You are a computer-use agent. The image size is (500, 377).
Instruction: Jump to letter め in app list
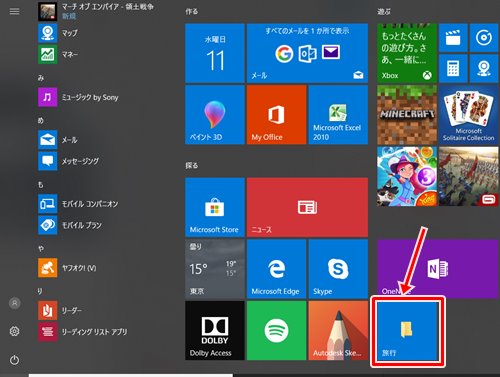tap(41, 120)
